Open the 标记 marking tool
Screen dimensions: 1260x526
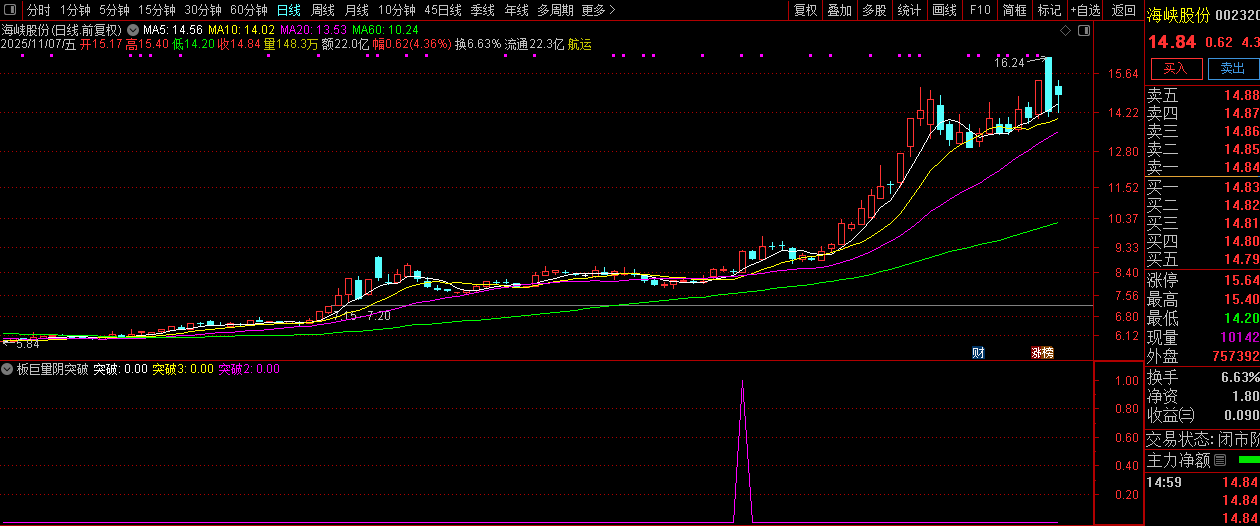pos(1049,10)
